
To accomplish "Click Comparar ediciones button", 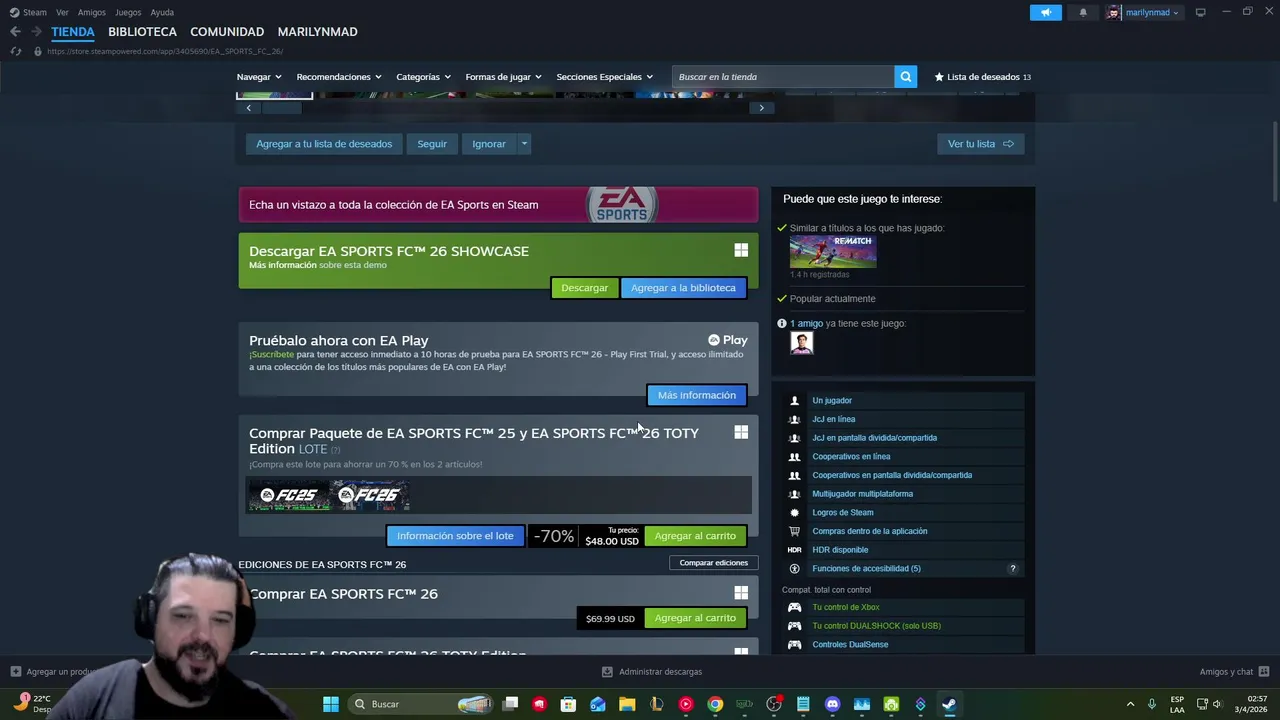I will tap(714, 562).
